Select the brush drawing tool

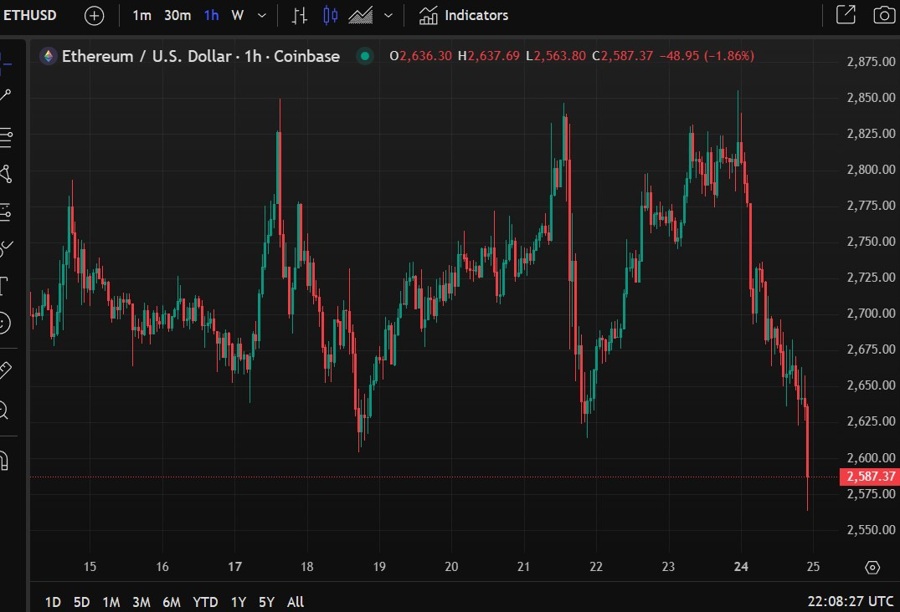(x=6, y=249)
